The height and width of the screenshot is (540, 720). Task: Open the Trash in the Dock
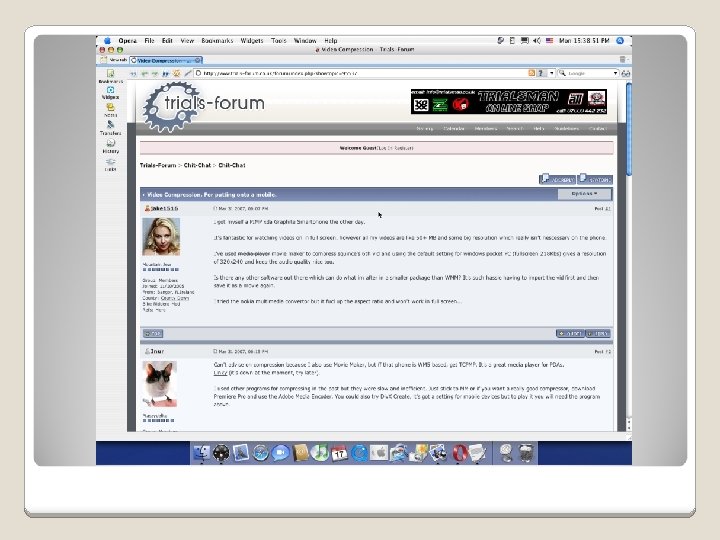point(526,453)
